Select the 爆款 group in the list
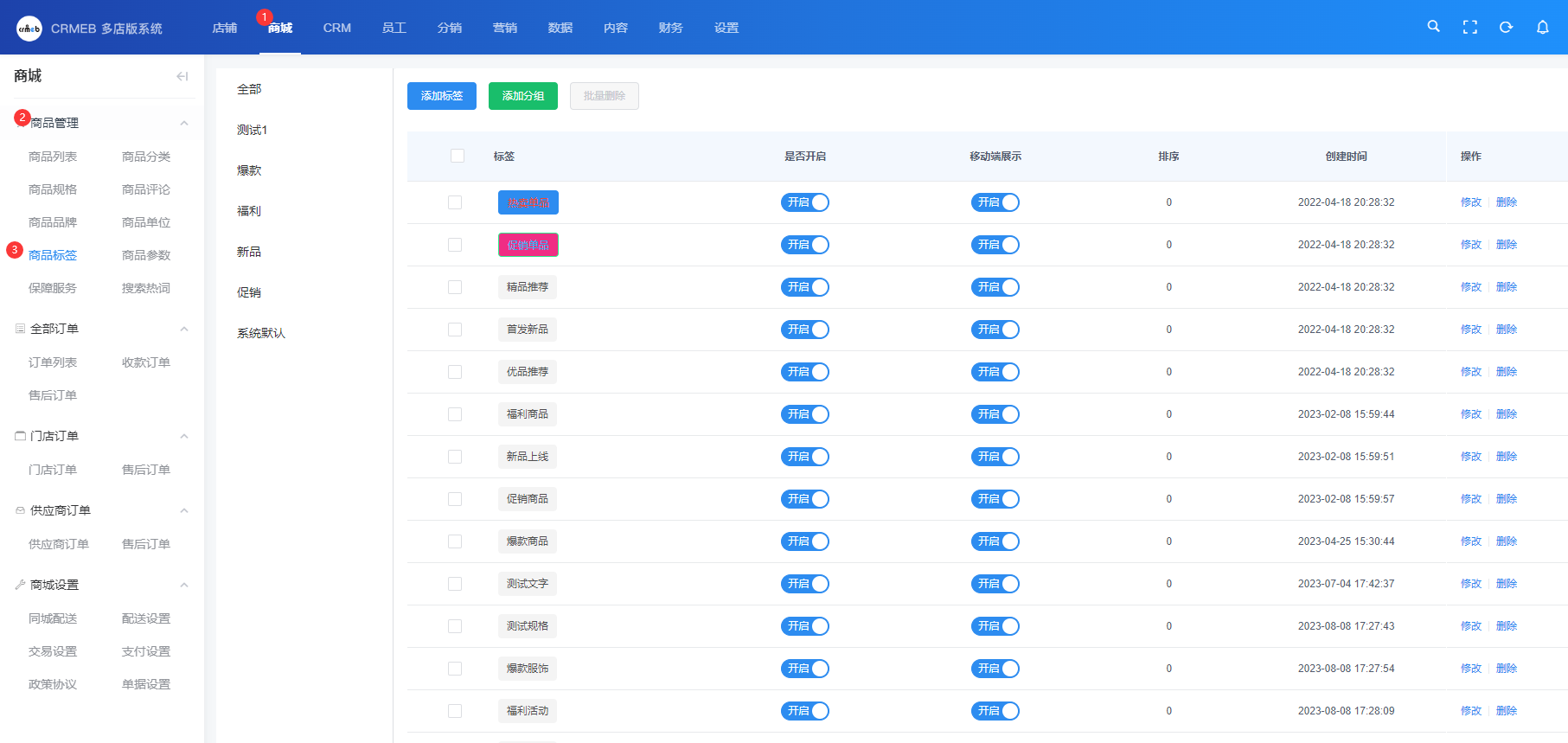The image size is (1568, 743). coord(249,170)
